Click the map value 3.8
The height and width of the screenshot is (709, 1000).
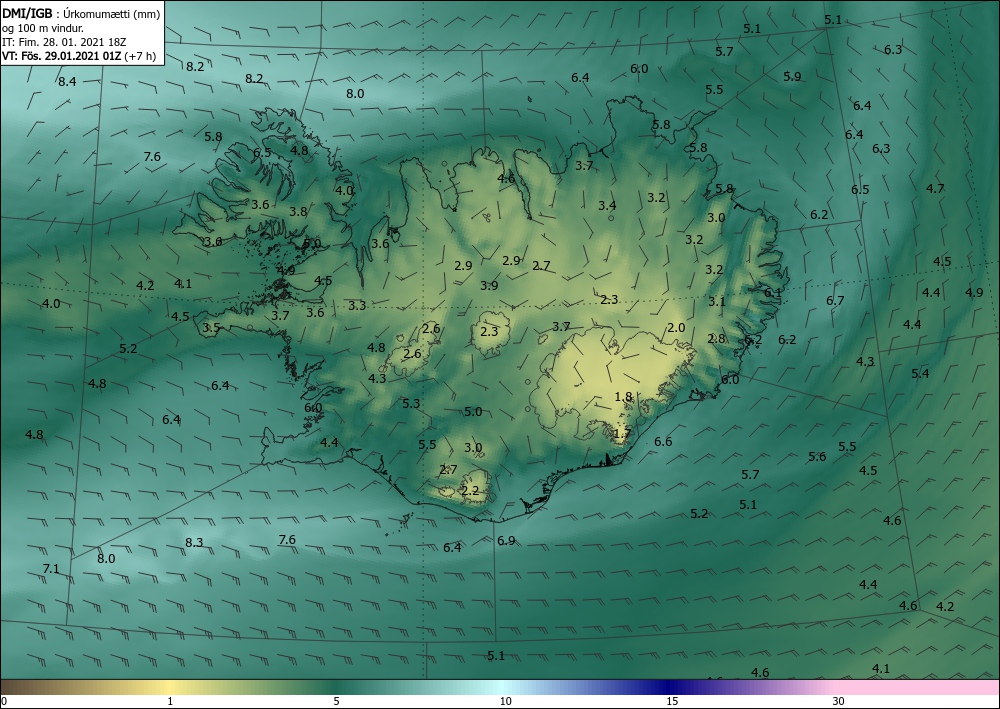click(x=298, y=212)
